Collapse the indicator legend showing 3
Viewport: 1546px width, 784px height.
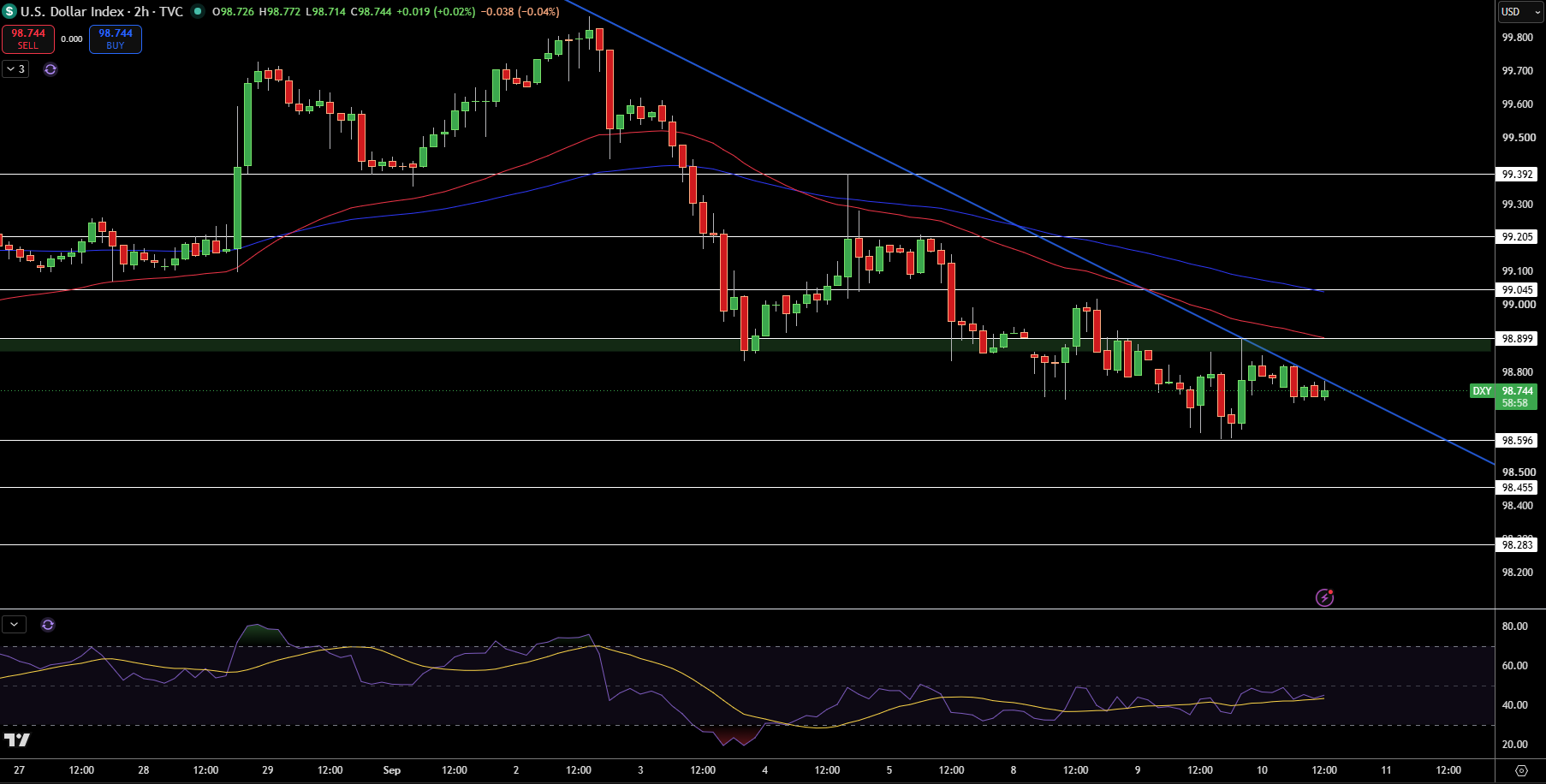click(x=15, y=69)
